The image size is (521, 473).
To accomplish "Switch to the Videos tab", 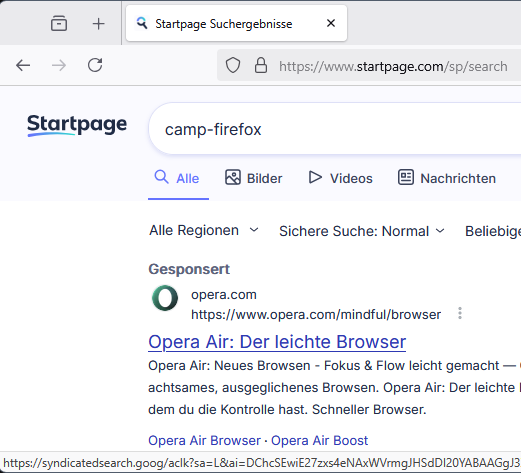I will click(x=340, y=178).
